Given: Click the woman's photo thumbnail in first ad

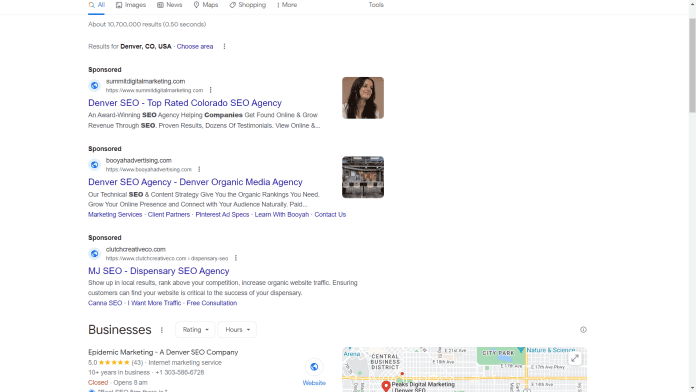Looking at the screenshot, I should 363,98.
